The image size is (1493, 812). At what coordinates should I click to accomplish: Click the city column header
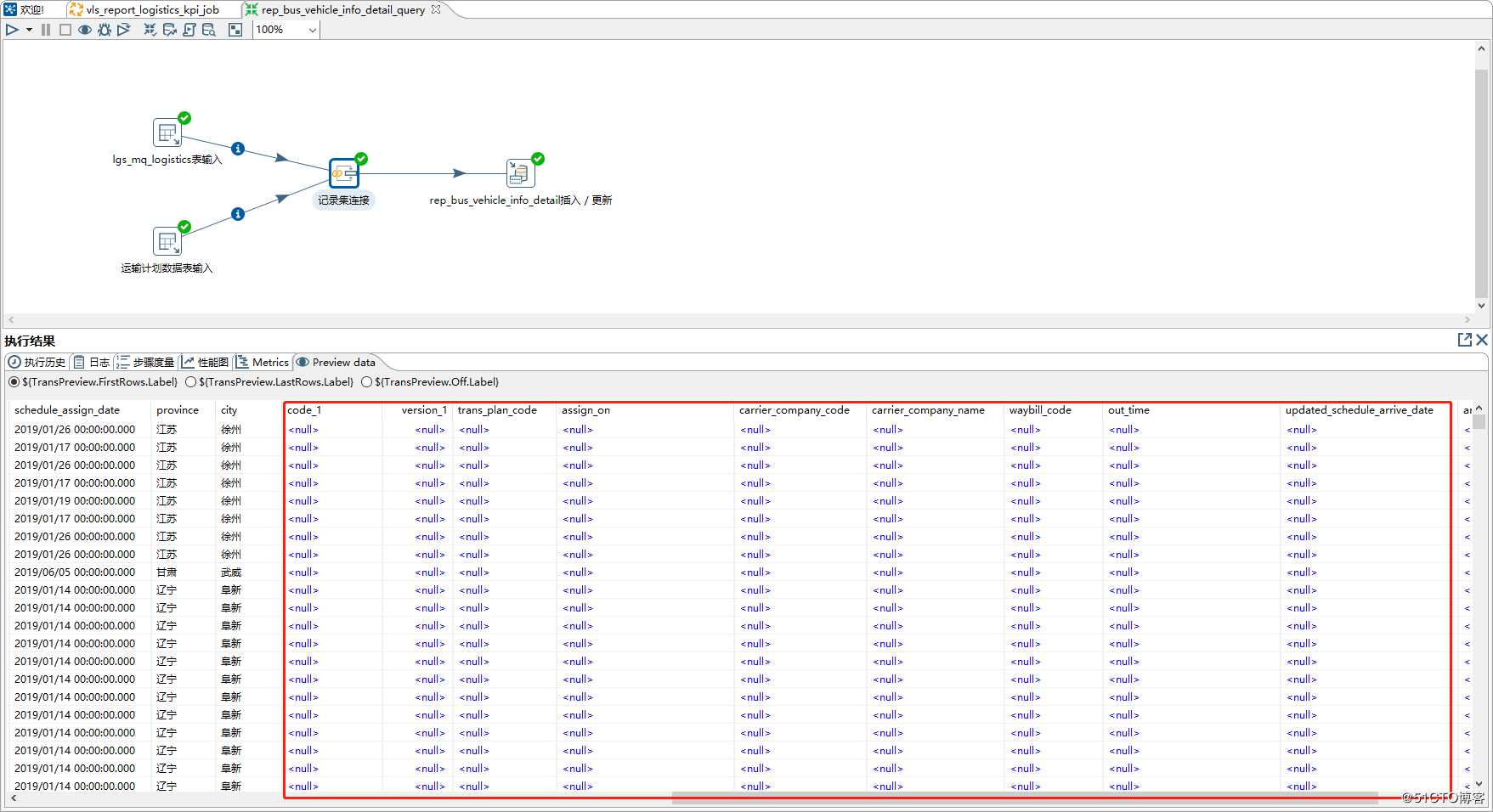[248, 410]
